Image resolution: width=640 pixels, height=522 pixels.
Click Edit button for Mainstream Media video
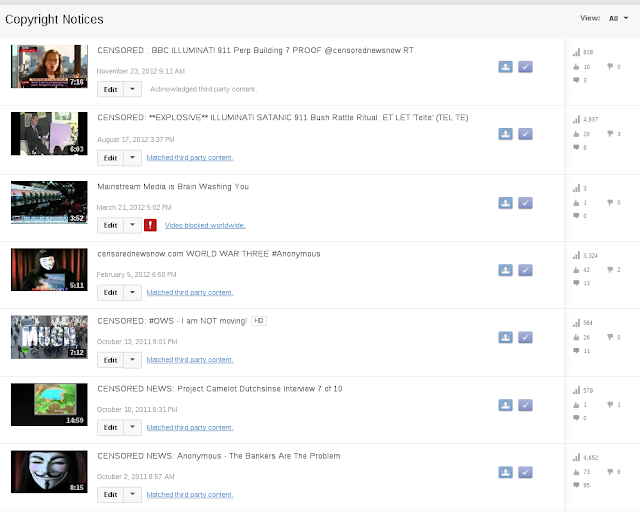110,225
